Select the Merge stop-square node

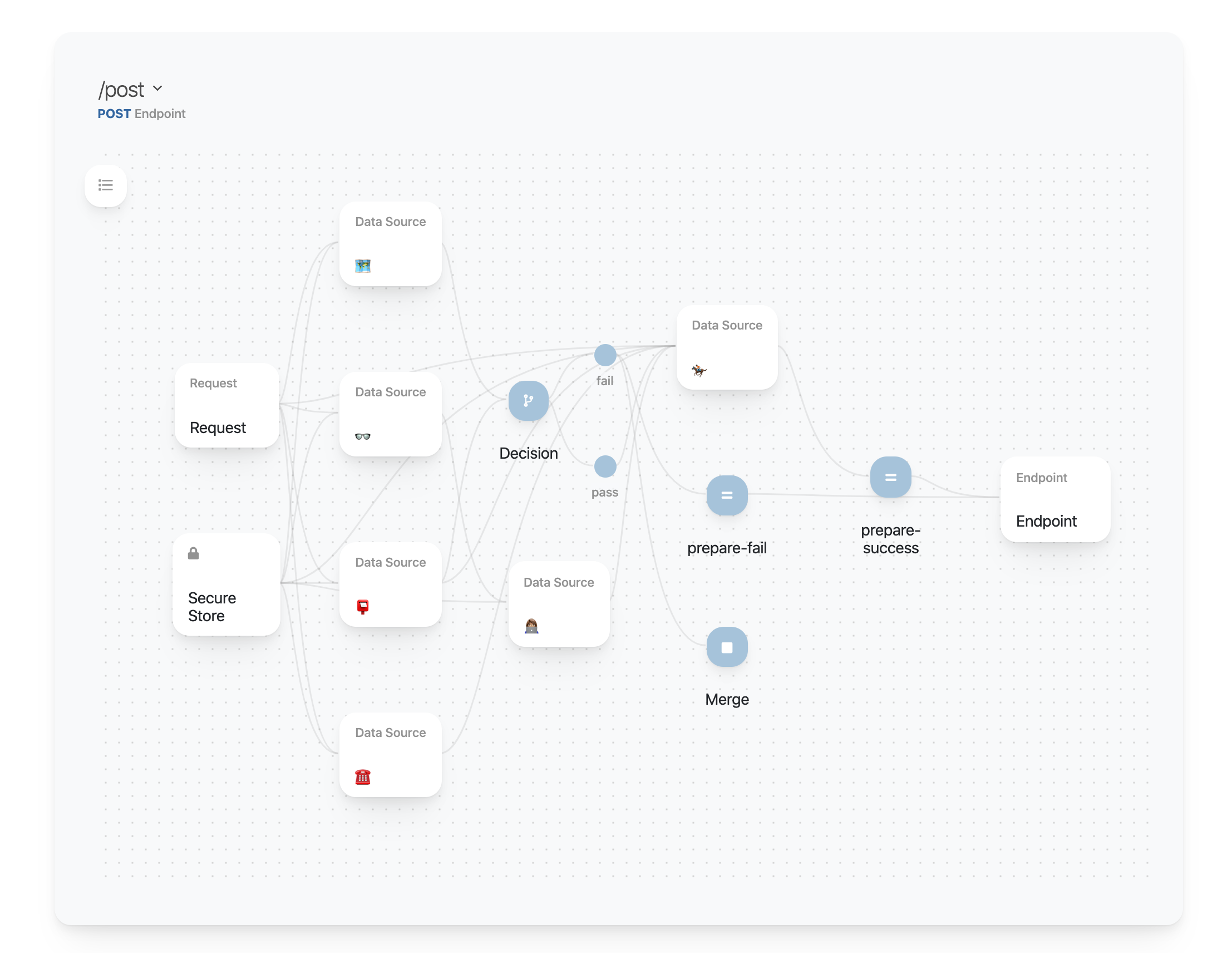pyautogui.click(x=727, y=647)
